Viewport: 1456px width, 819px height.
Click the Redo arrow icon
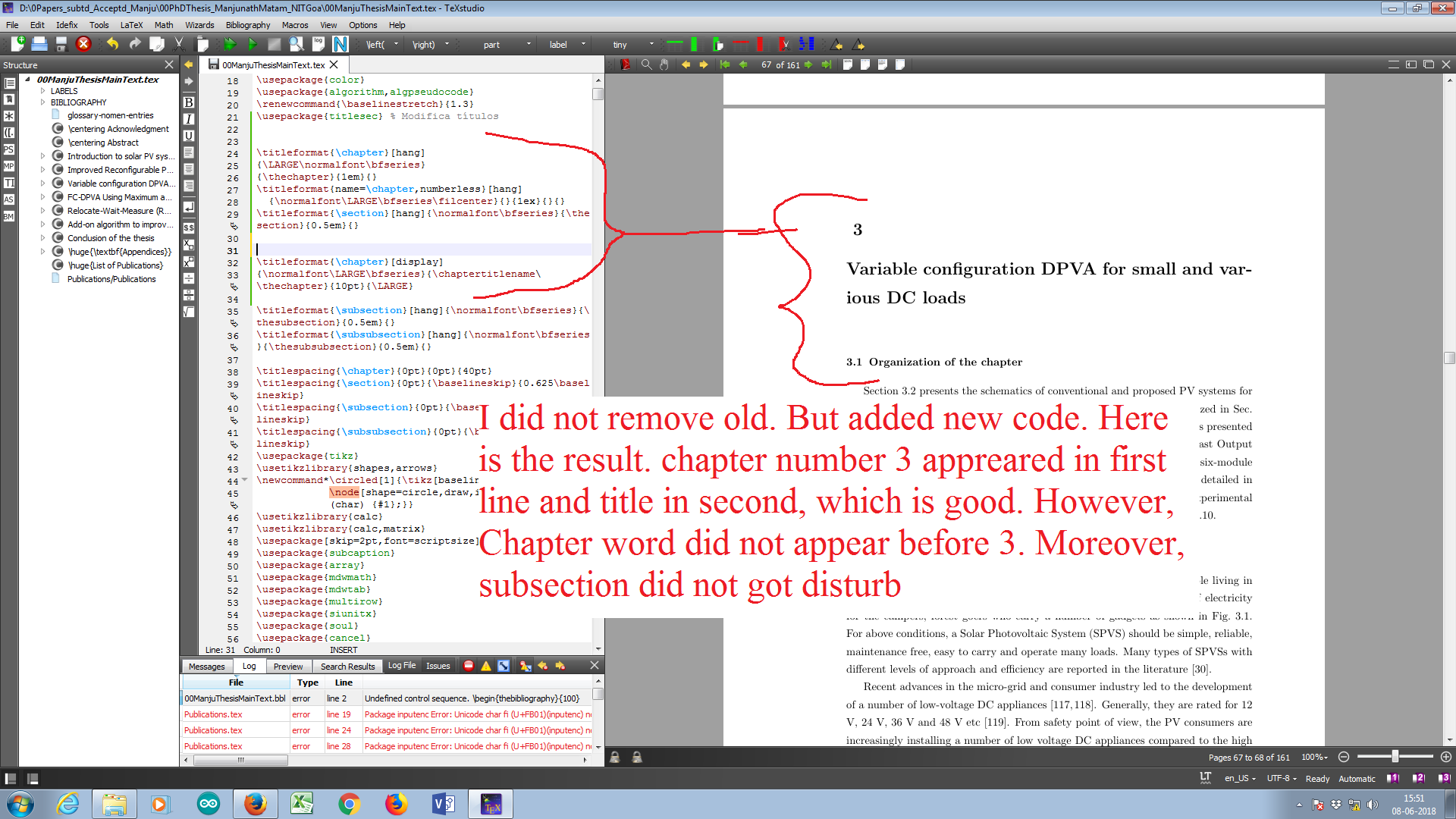point(134,44)
